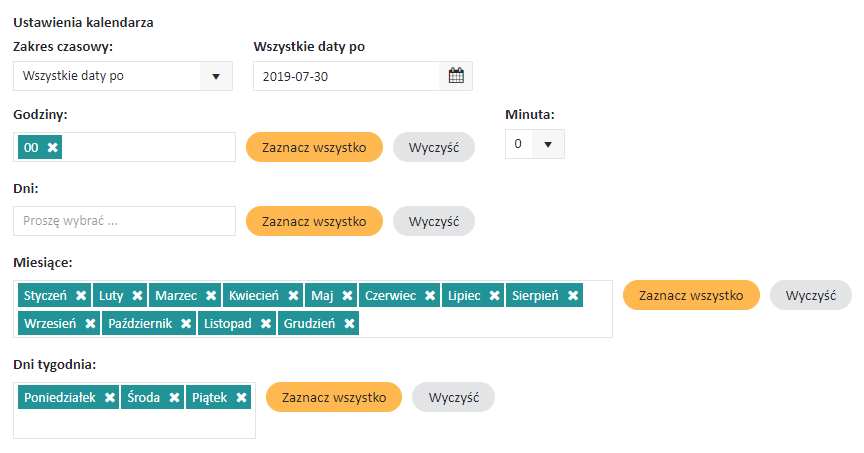Select all days with Zaznacz wszystko
The height and width of the screenshot is (453, 864).
(x=314, y=221)
